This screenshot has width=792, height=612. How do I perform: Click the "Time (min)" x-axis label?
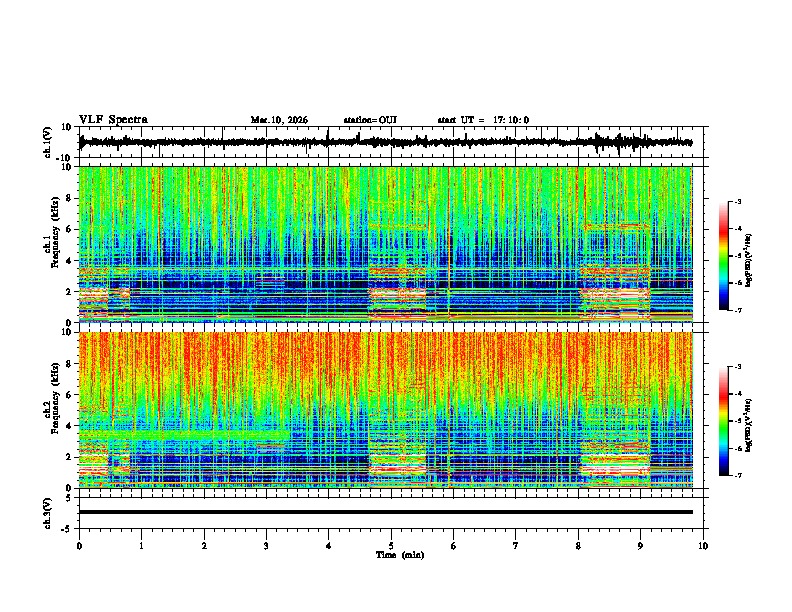coord(400,555)
